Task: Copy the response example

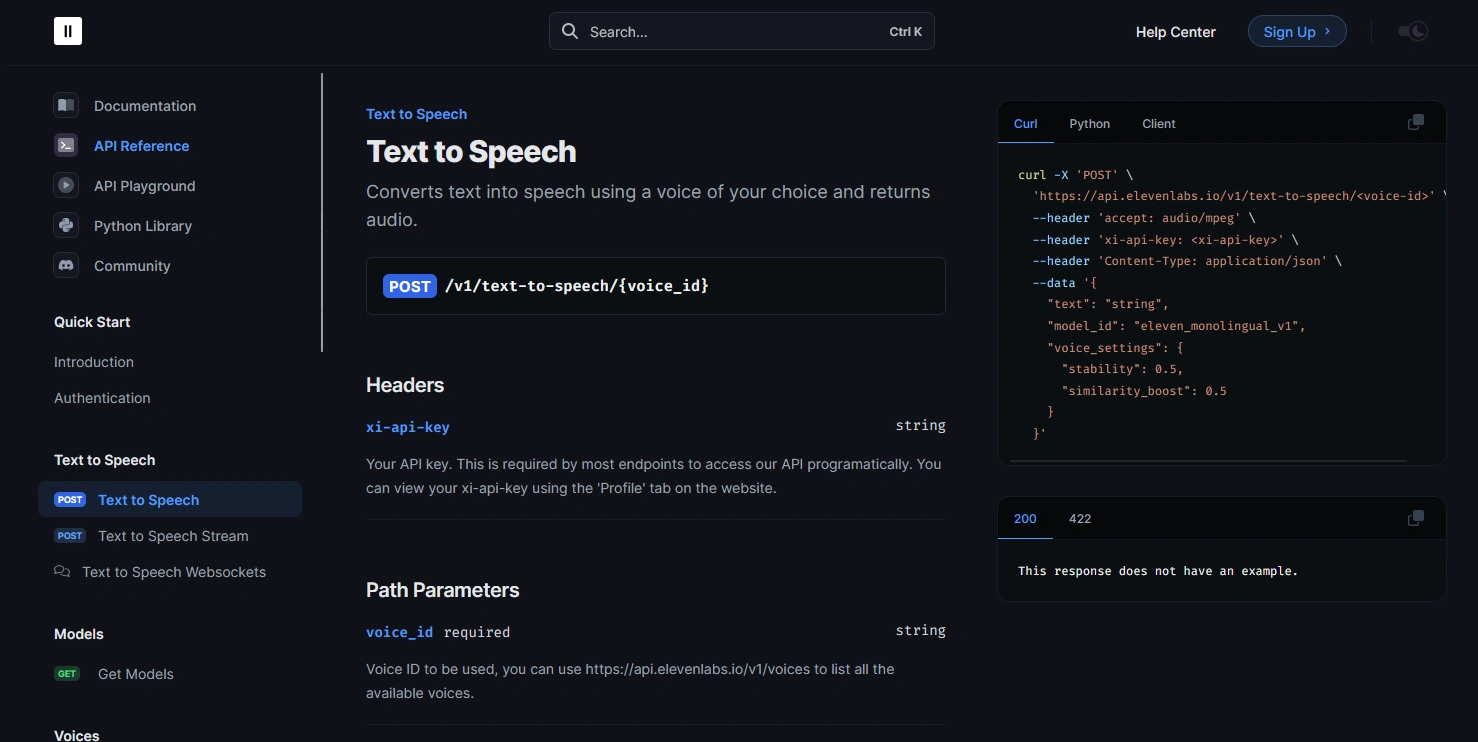Action: (x=1416, y=518)
